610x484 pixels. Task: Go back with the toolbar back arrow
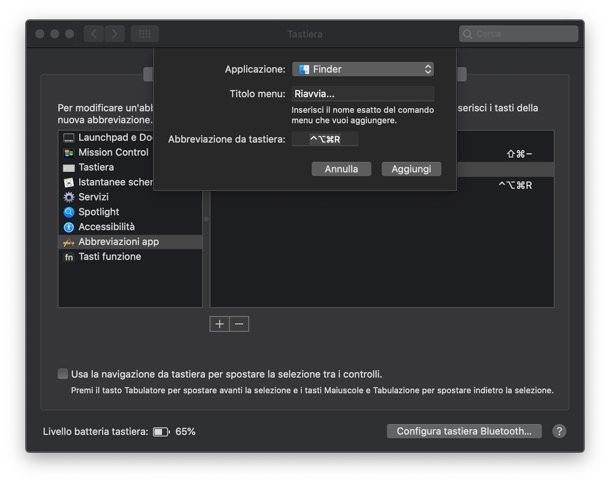94,34
